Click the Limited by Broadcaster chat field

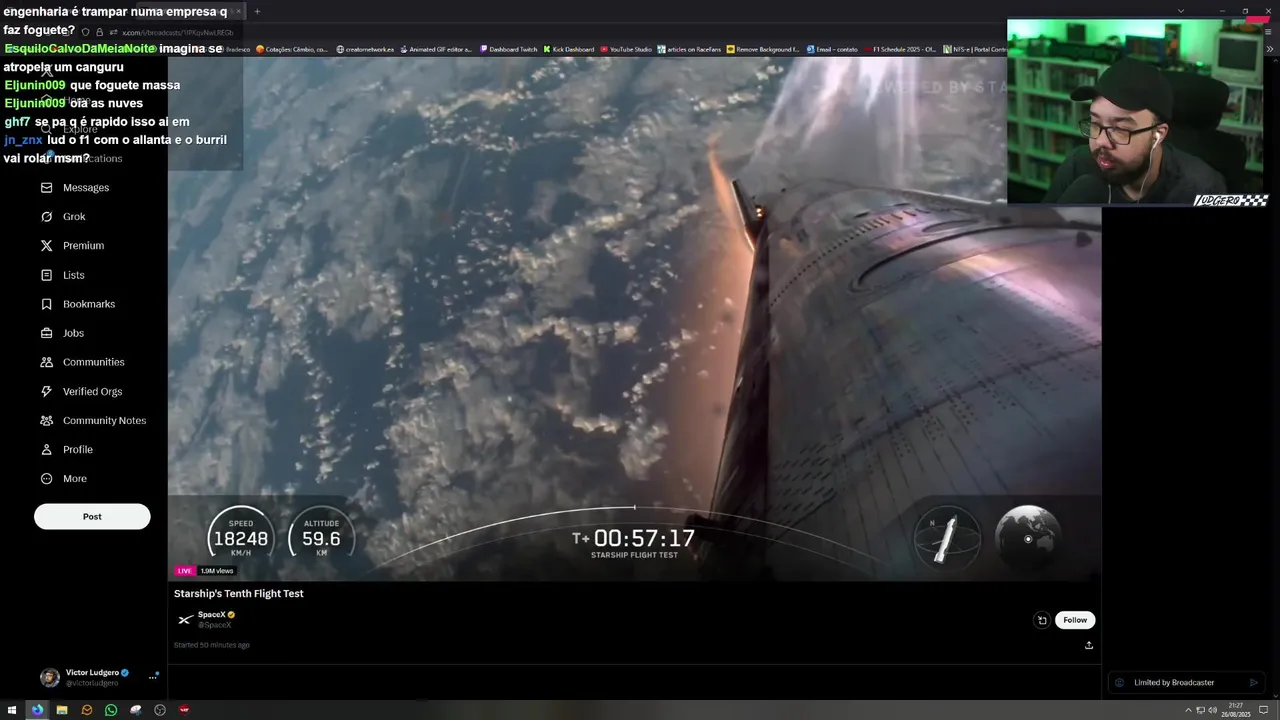(x=1186, y=683)
